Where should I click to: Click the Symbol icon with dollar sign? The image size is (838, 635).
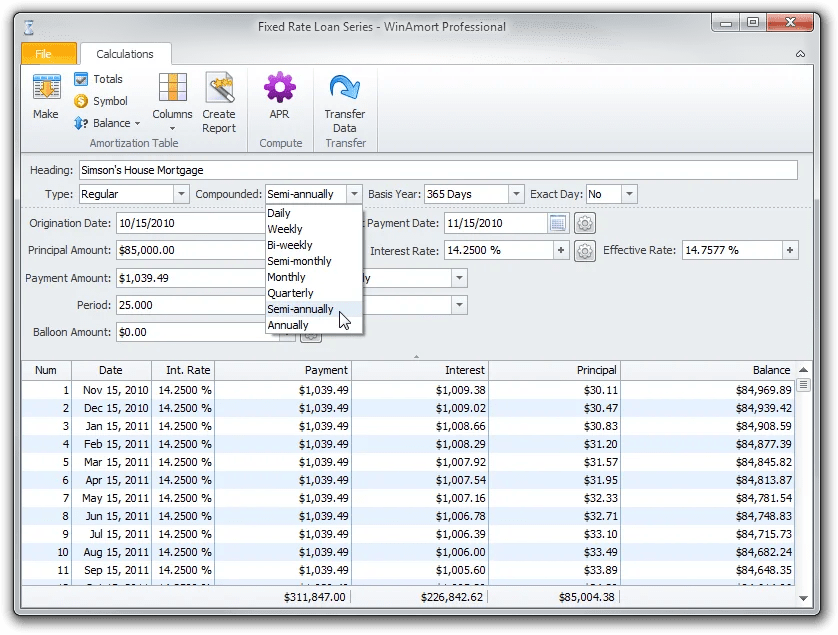(x=82, y=101)
